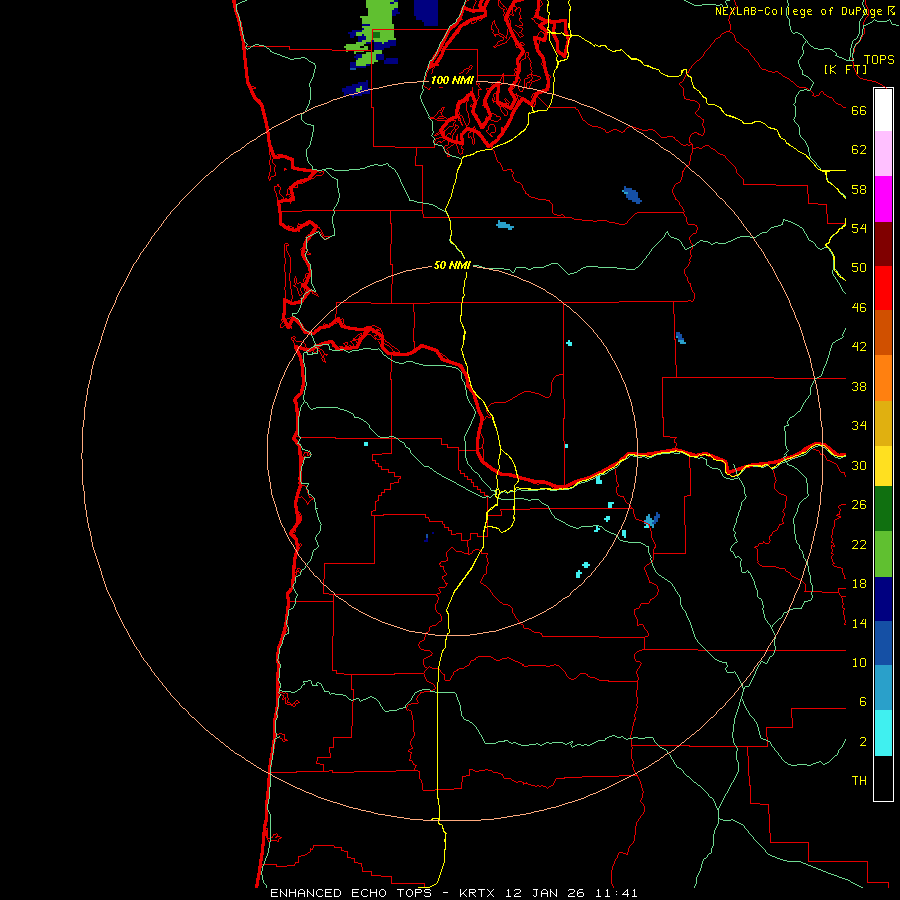Click the dark green legend swatch
Image resolution: width=900 pixels, height=900 pixels.
(883, 509)
